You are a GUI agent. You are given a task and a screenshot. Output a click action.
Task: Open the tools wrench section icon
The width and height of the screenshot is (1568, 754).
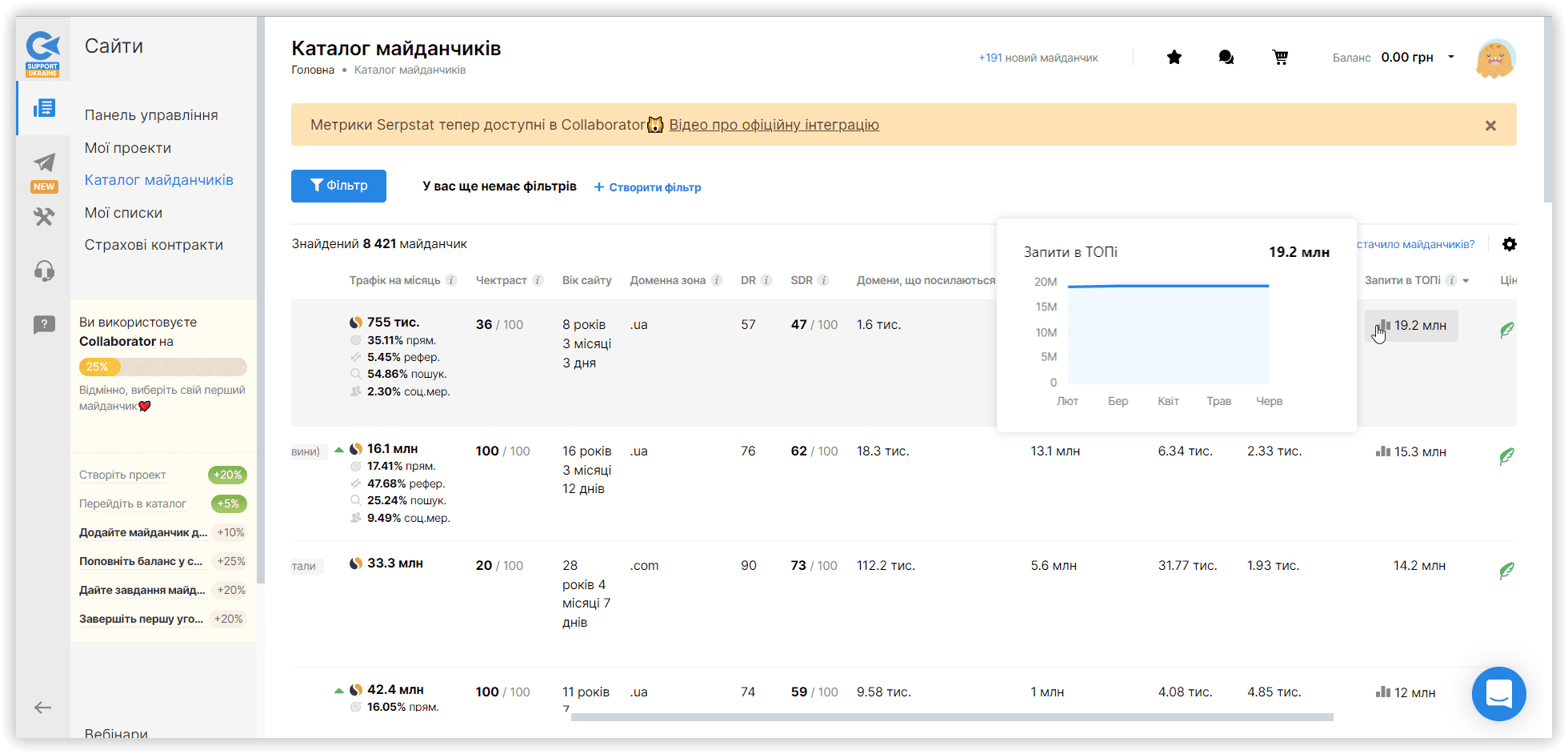click(44, 216)
